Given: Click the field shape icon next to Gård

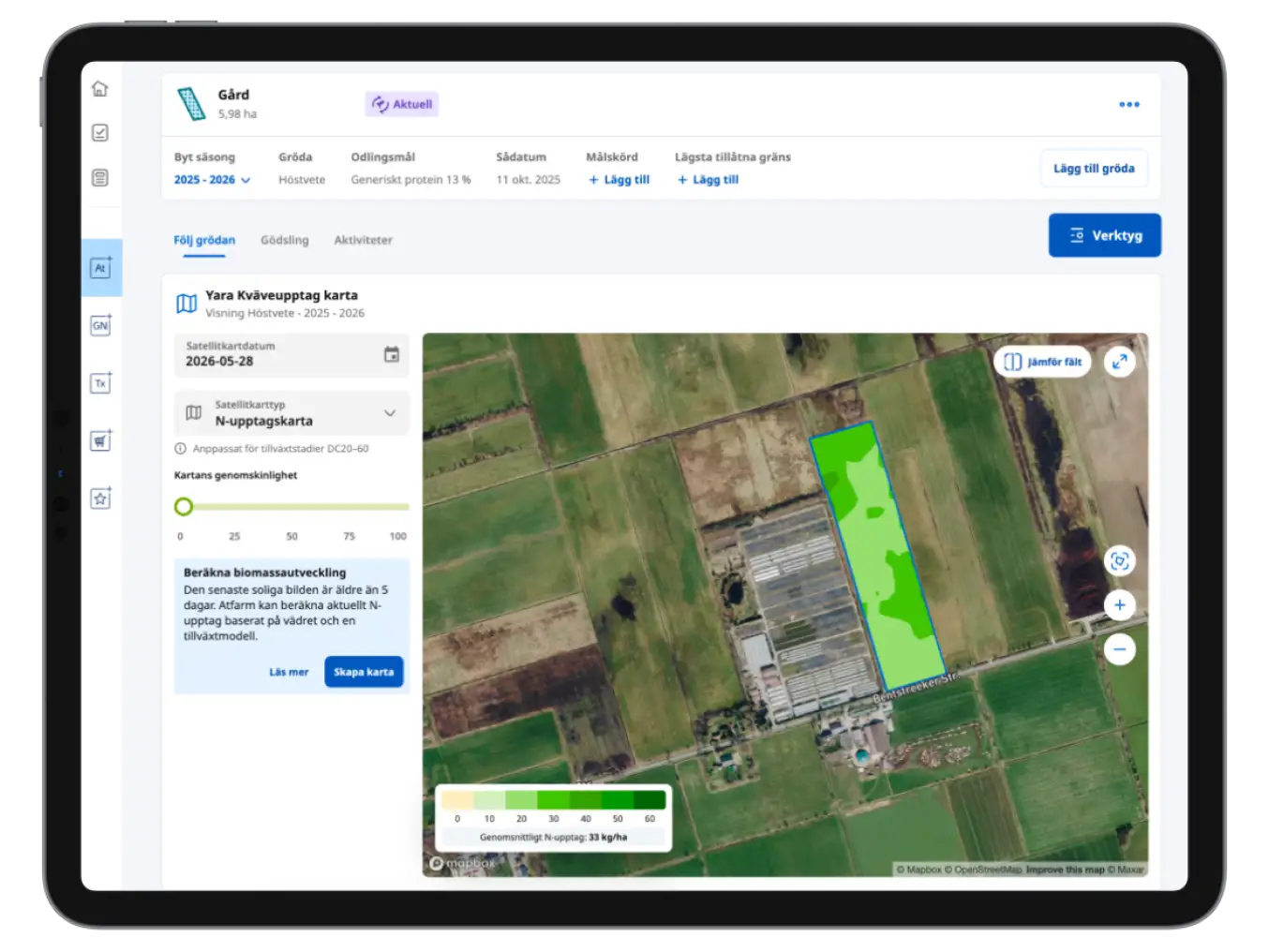Looking at the screenshot, I should 191,104.
